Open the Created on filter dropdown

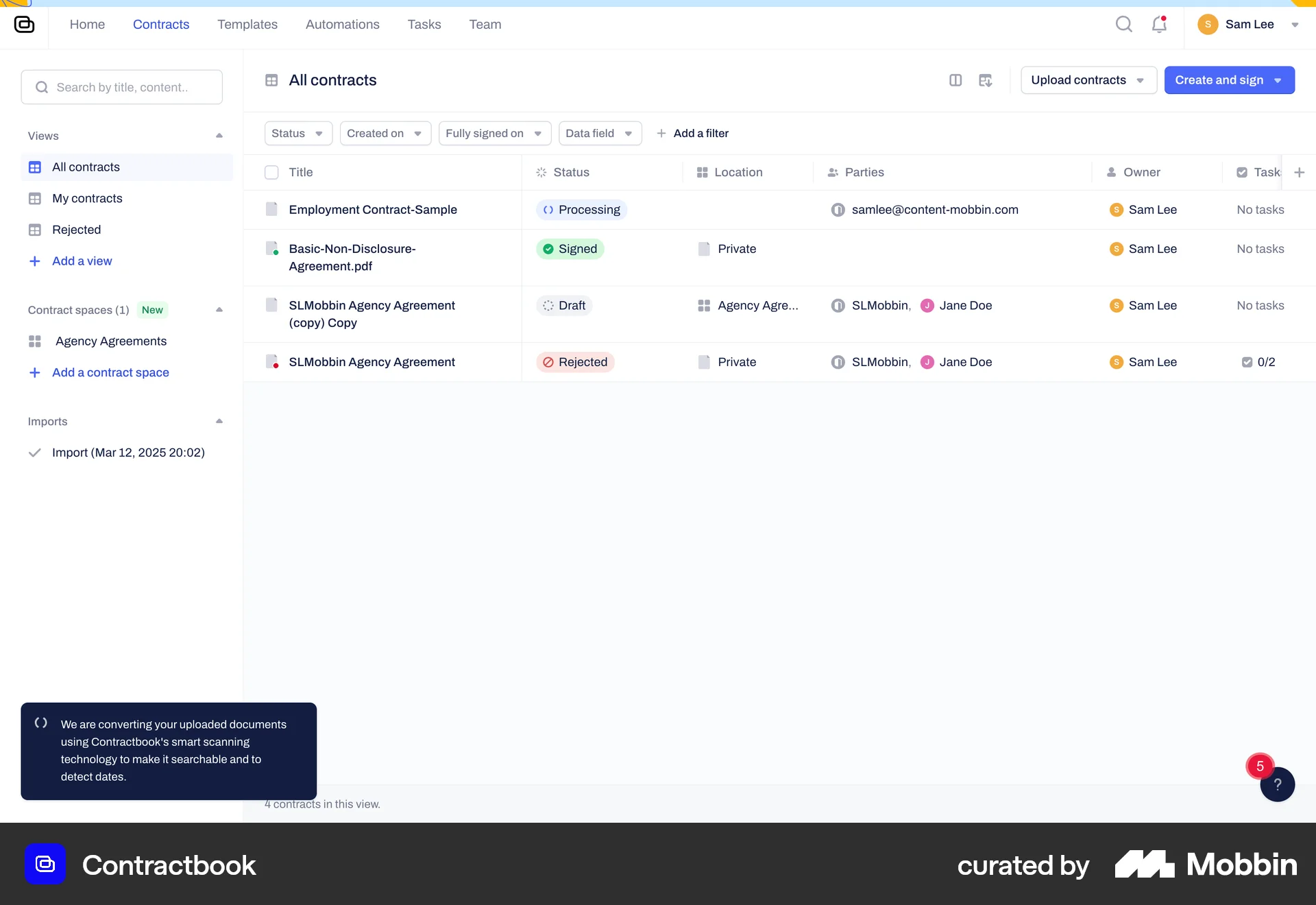coord(385,133)
